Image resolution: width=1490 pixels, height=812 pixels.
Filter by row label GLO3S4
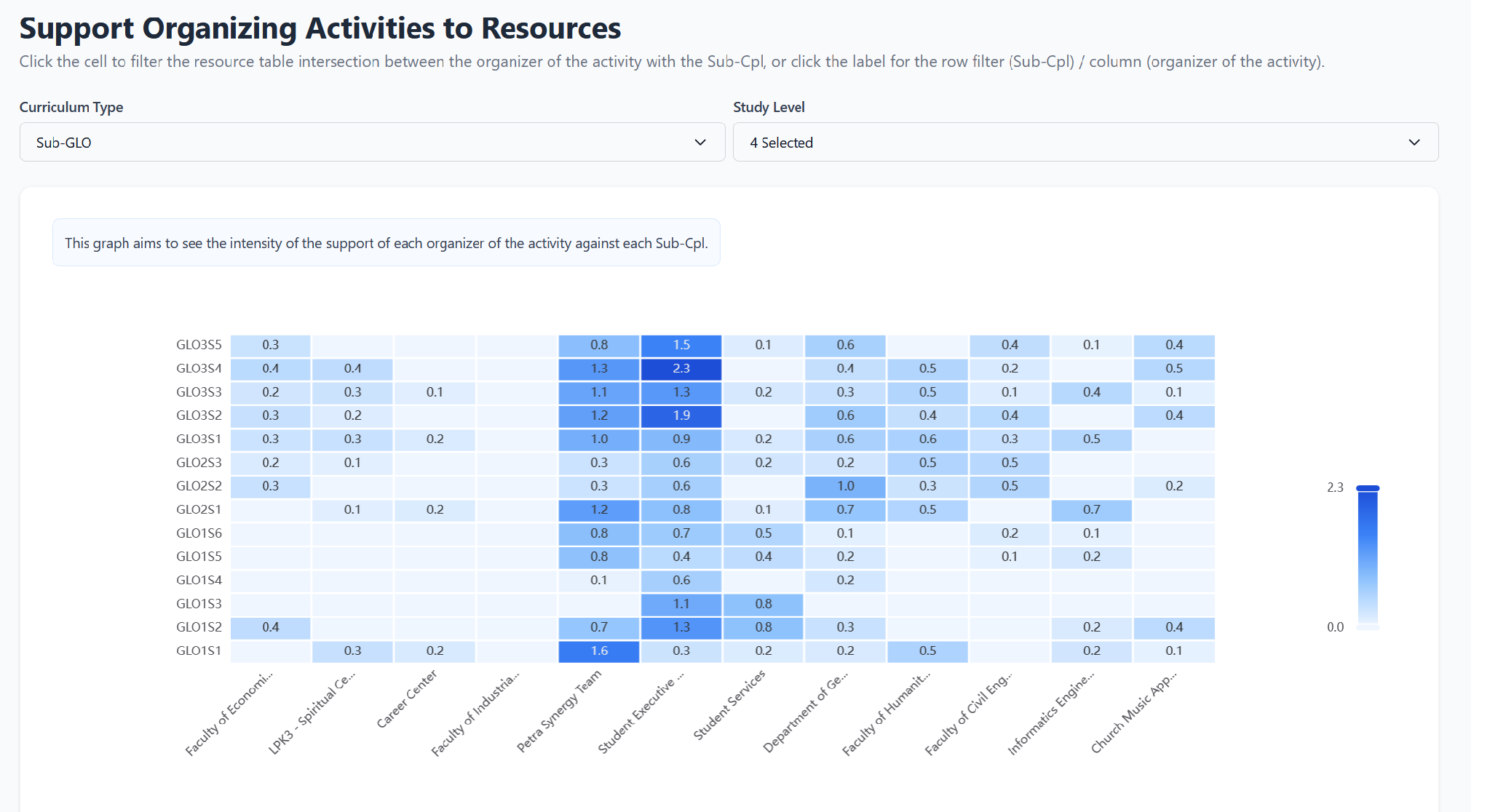click(x=199, y=368)
